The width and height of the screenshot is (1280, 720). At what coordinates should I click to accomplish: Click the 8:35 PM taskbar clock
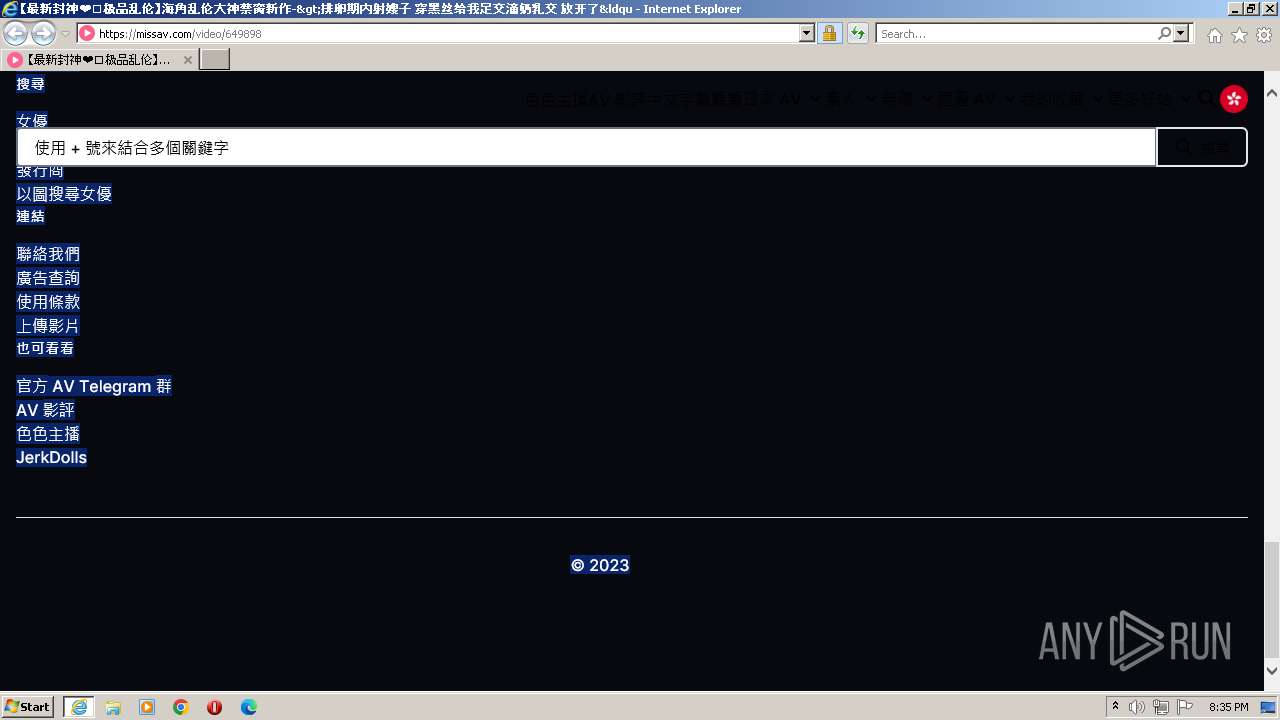(1228, 707)
